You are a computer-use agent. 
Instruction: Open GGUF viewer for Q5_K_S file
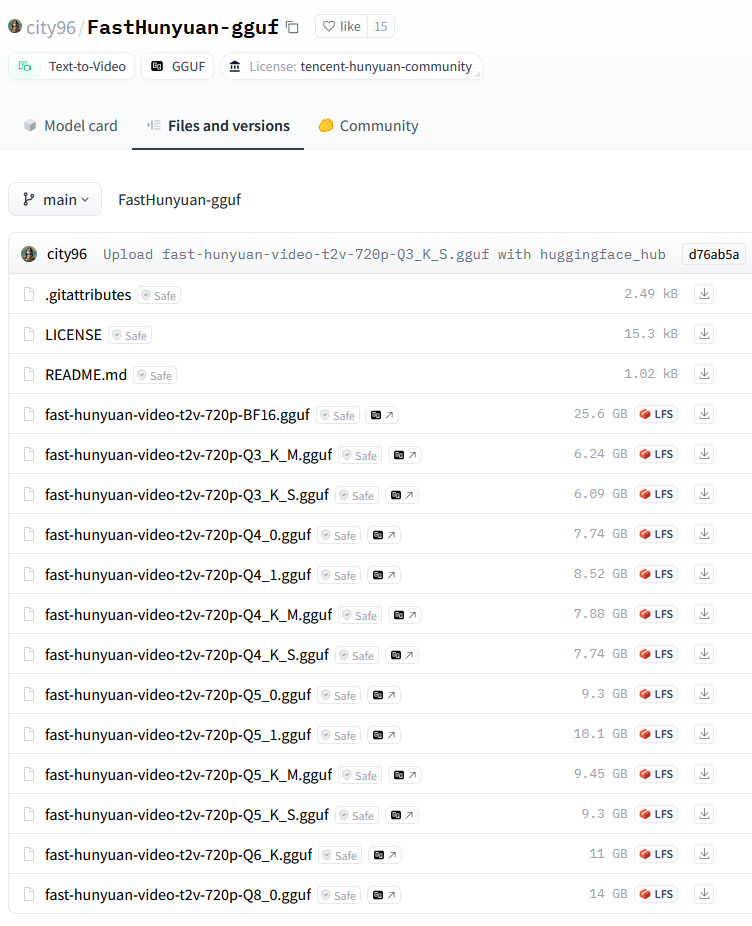(402, 815)
